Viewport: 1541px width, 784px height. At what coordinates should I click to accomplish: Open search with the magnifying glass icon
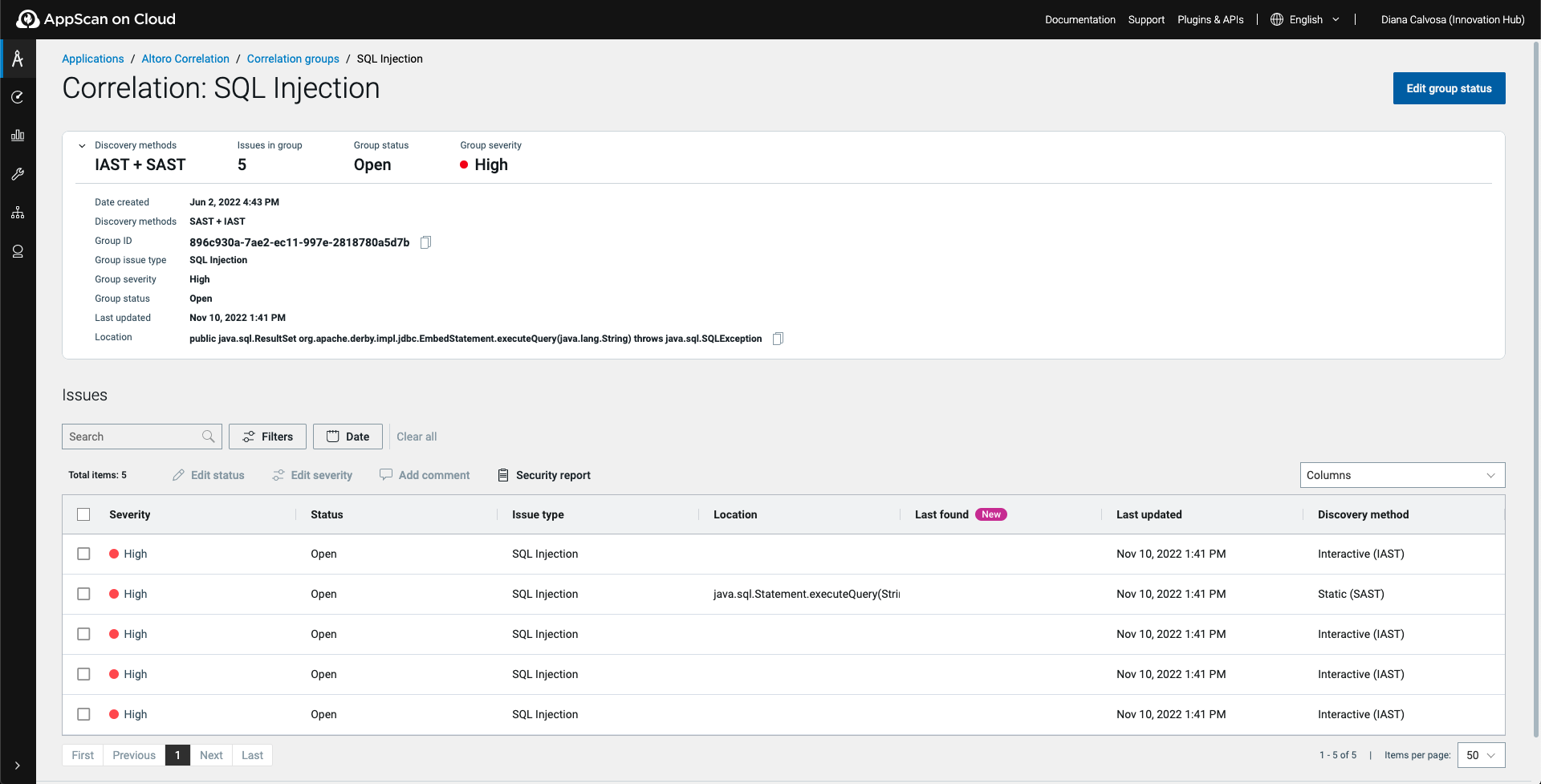209,436
